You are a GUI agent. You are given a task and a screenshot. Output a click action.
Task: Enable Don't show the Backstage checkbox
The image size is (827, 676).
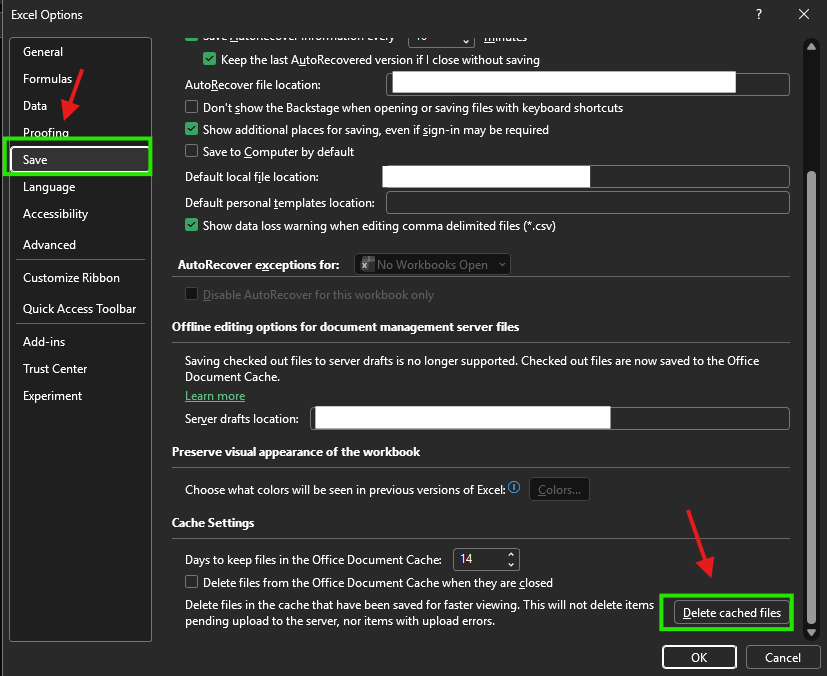coord(191,107)
